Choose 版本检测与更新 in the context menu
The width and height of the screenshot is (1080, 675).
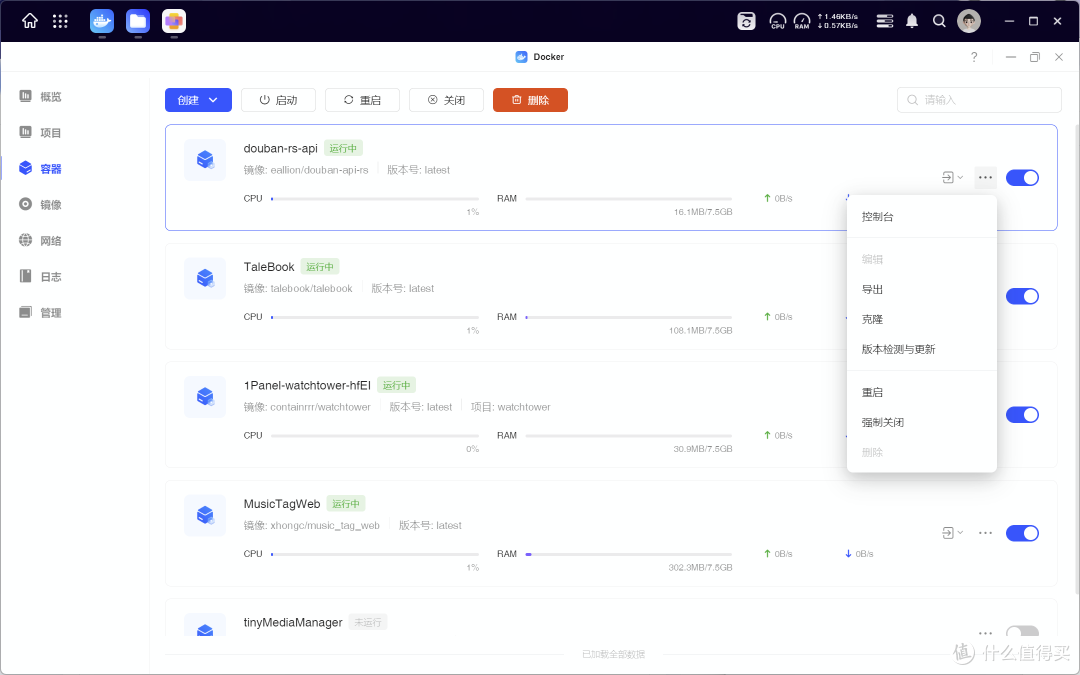pyautogui.click(x=898, y=350)
